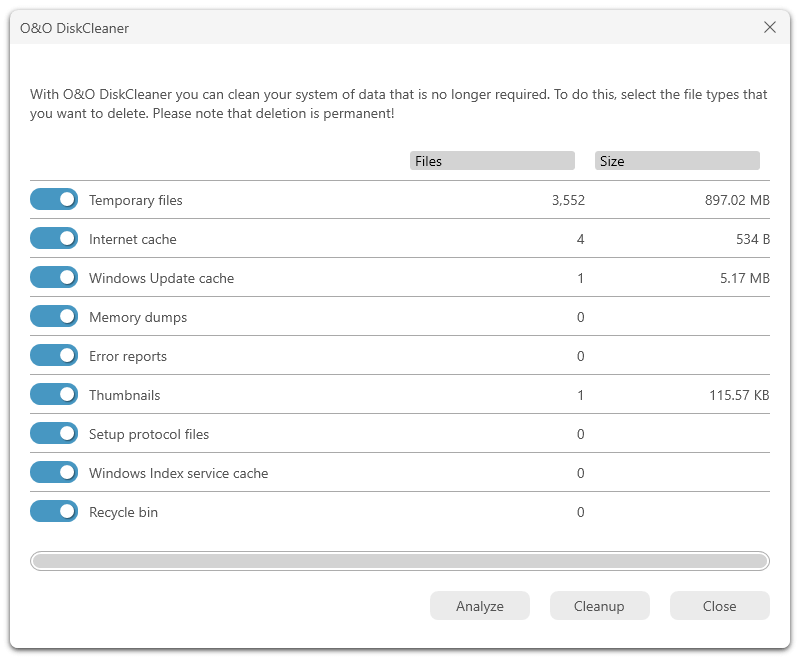Click the Files column header
Screen dimensions: 800x658
492,161
